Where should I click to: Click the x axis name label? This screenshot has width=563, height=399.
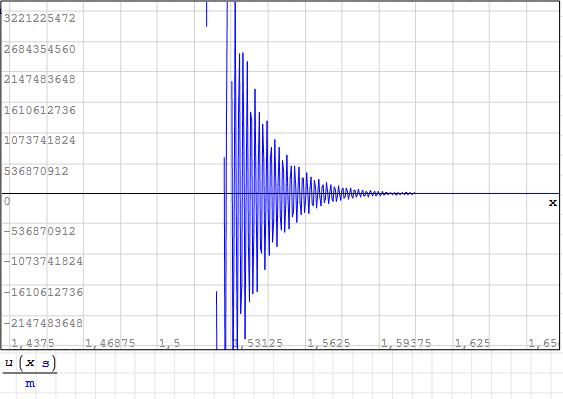click(553, 203)
